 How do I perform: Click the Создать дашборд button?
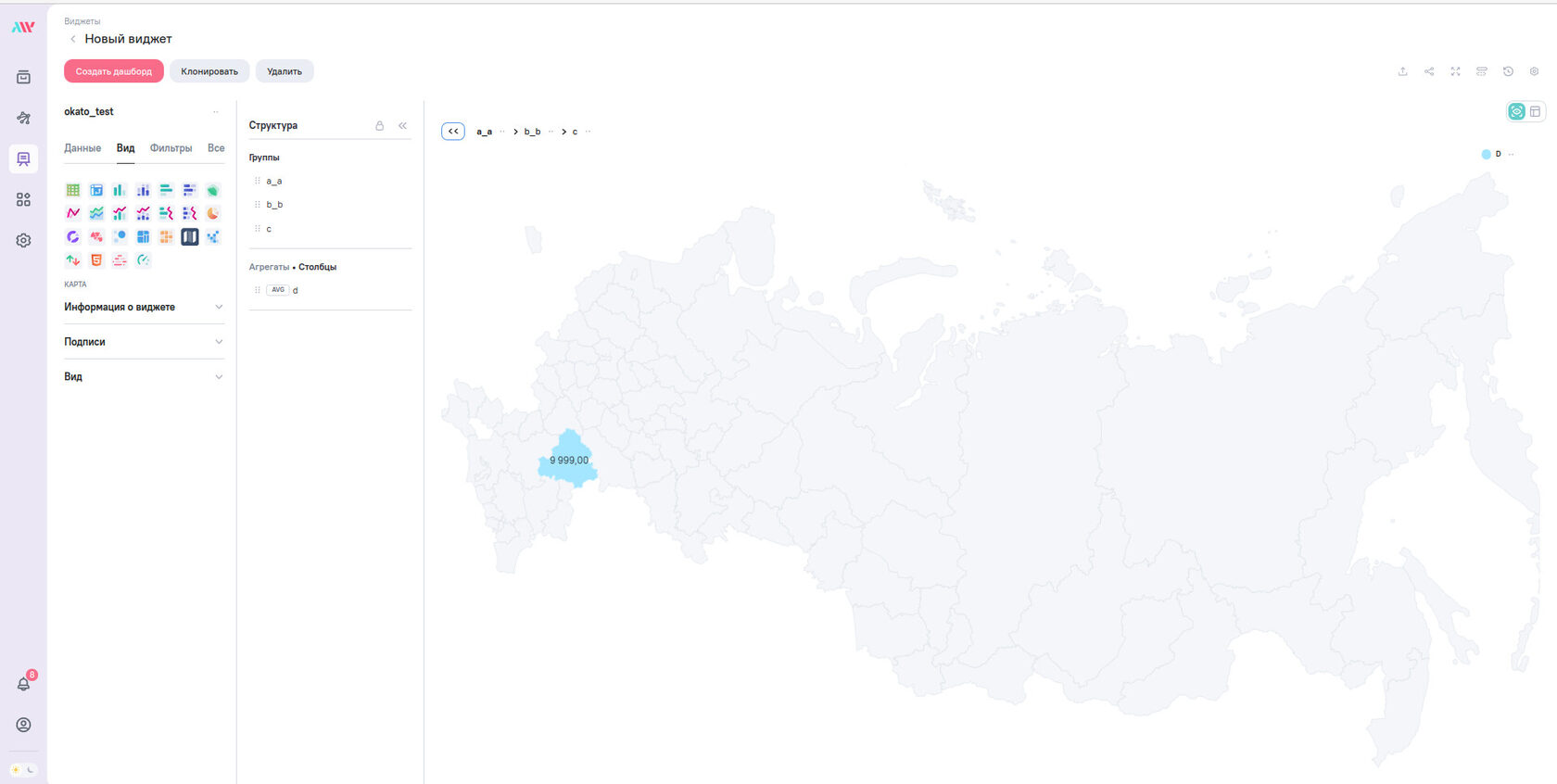[113, 71]
